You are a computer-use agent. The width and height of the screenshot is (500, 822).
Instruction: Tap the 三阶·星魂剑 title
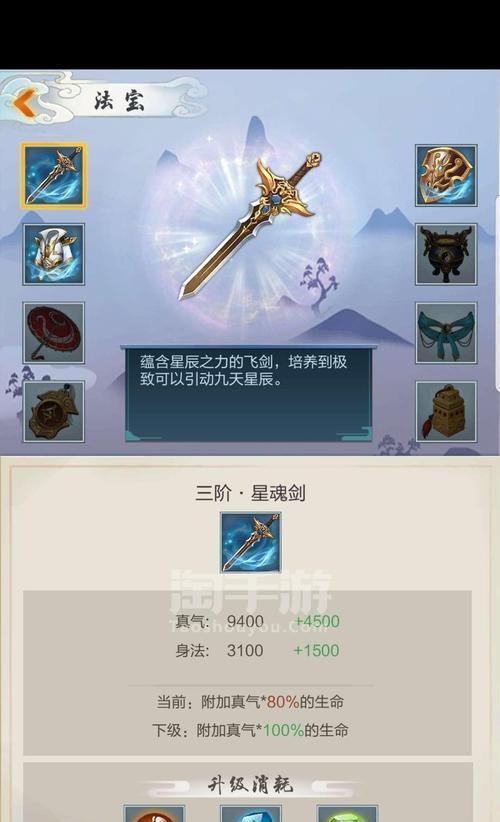pyautogui.click(x=251, y=493)
